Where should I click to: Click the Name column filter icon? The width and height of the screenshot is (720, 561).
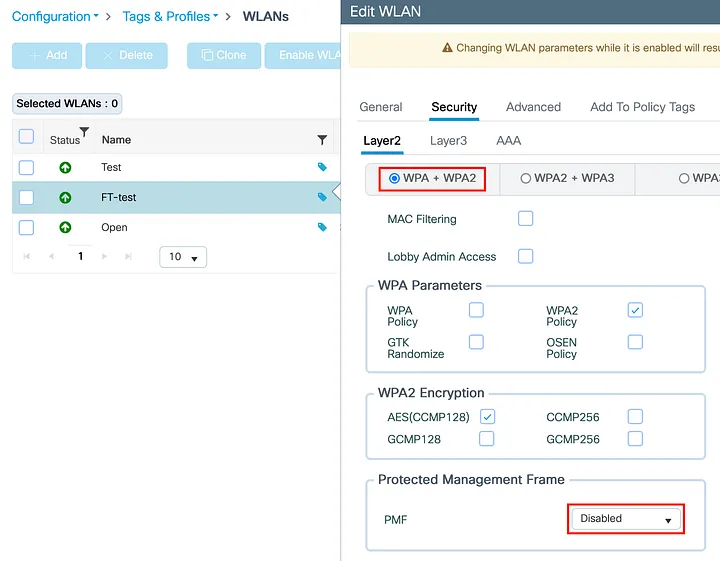[x=322, y=140]
